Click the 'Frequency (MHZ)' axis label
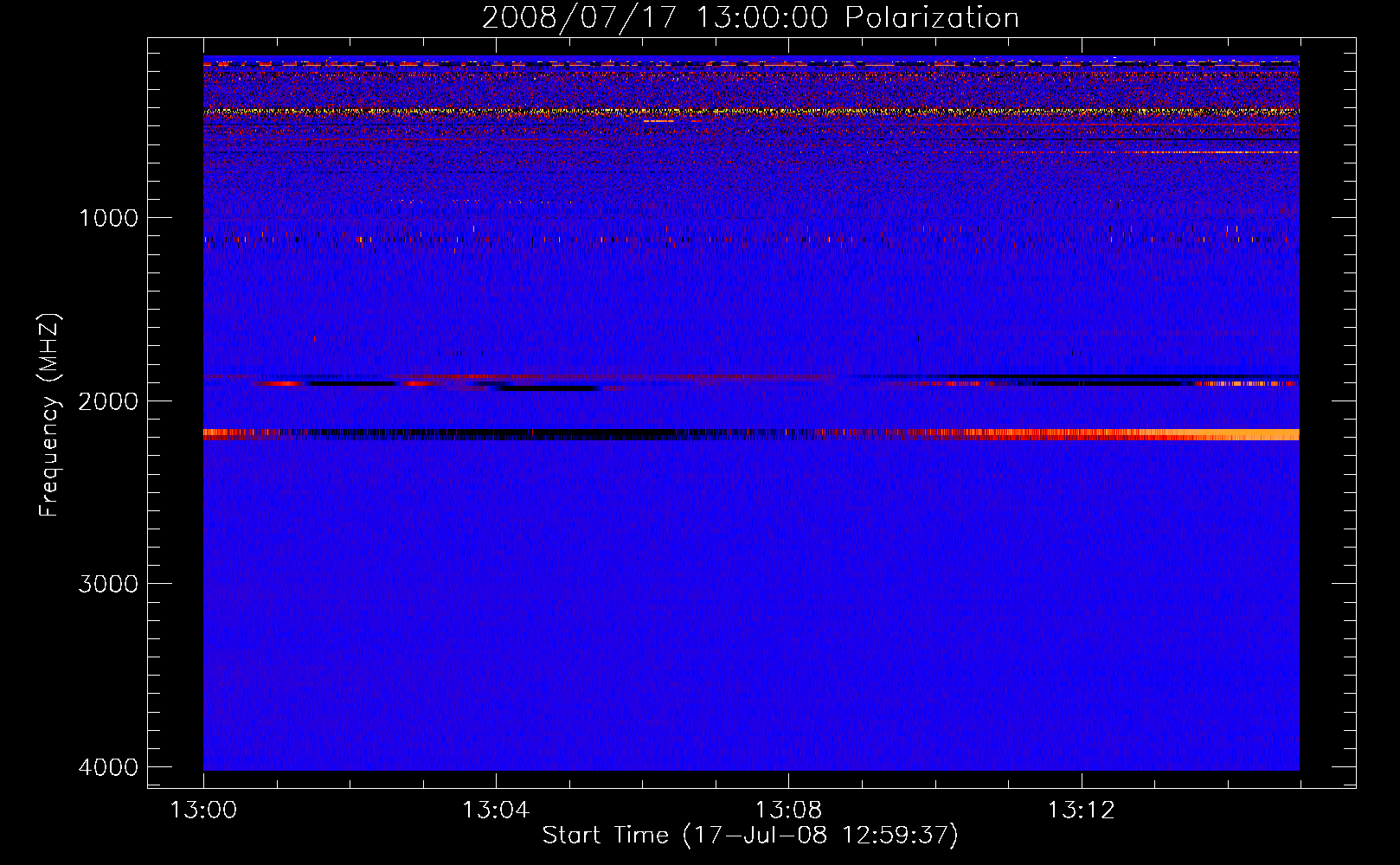1400x865 pixels. [x=49, y=415]
